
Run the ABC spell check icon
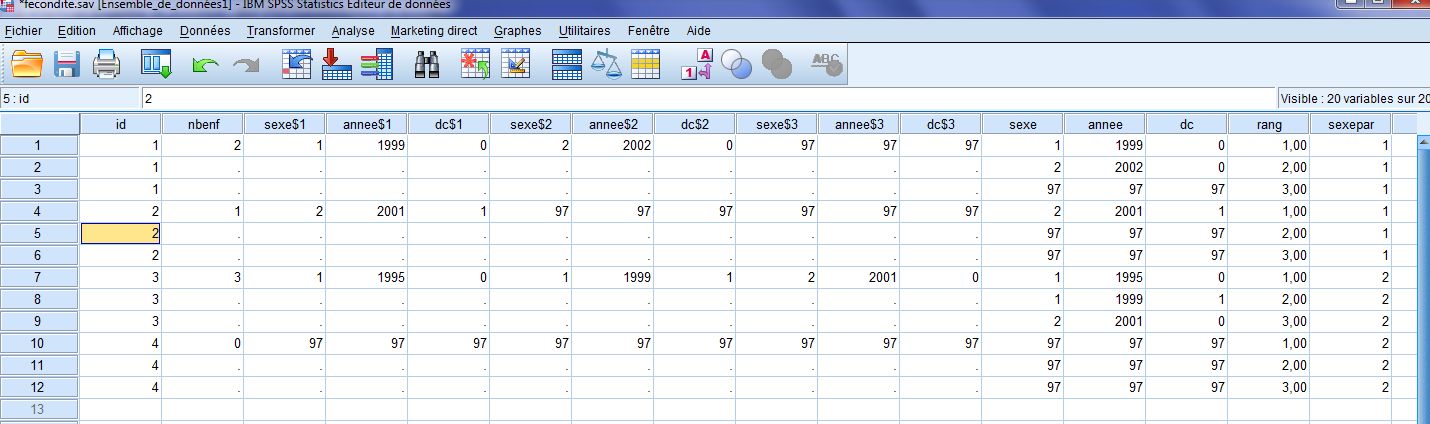point(826,65)
